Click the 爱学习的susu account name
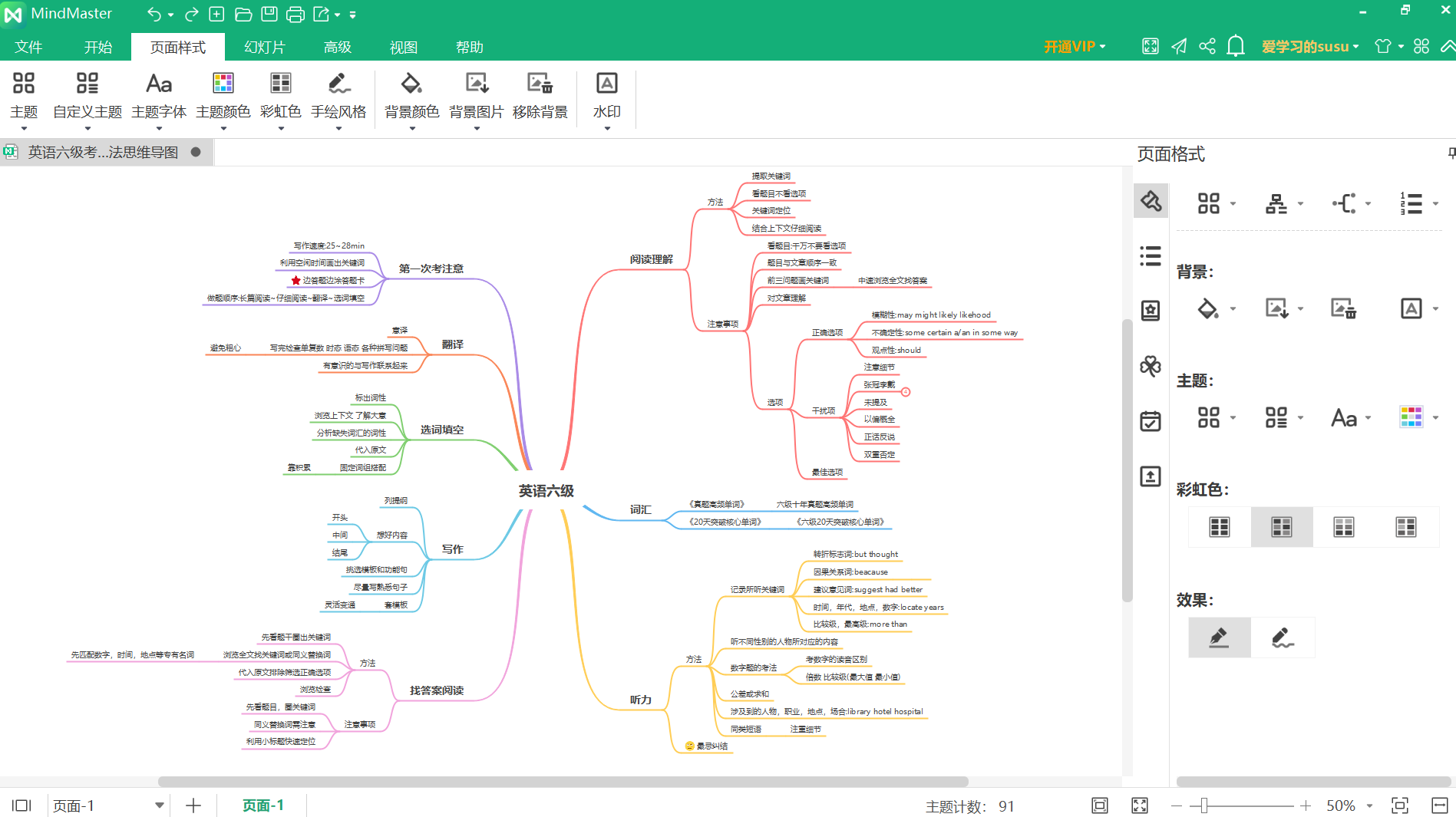Image resolution: width=1456 pixels, height=817 pixels. [x=1305, y=47]
